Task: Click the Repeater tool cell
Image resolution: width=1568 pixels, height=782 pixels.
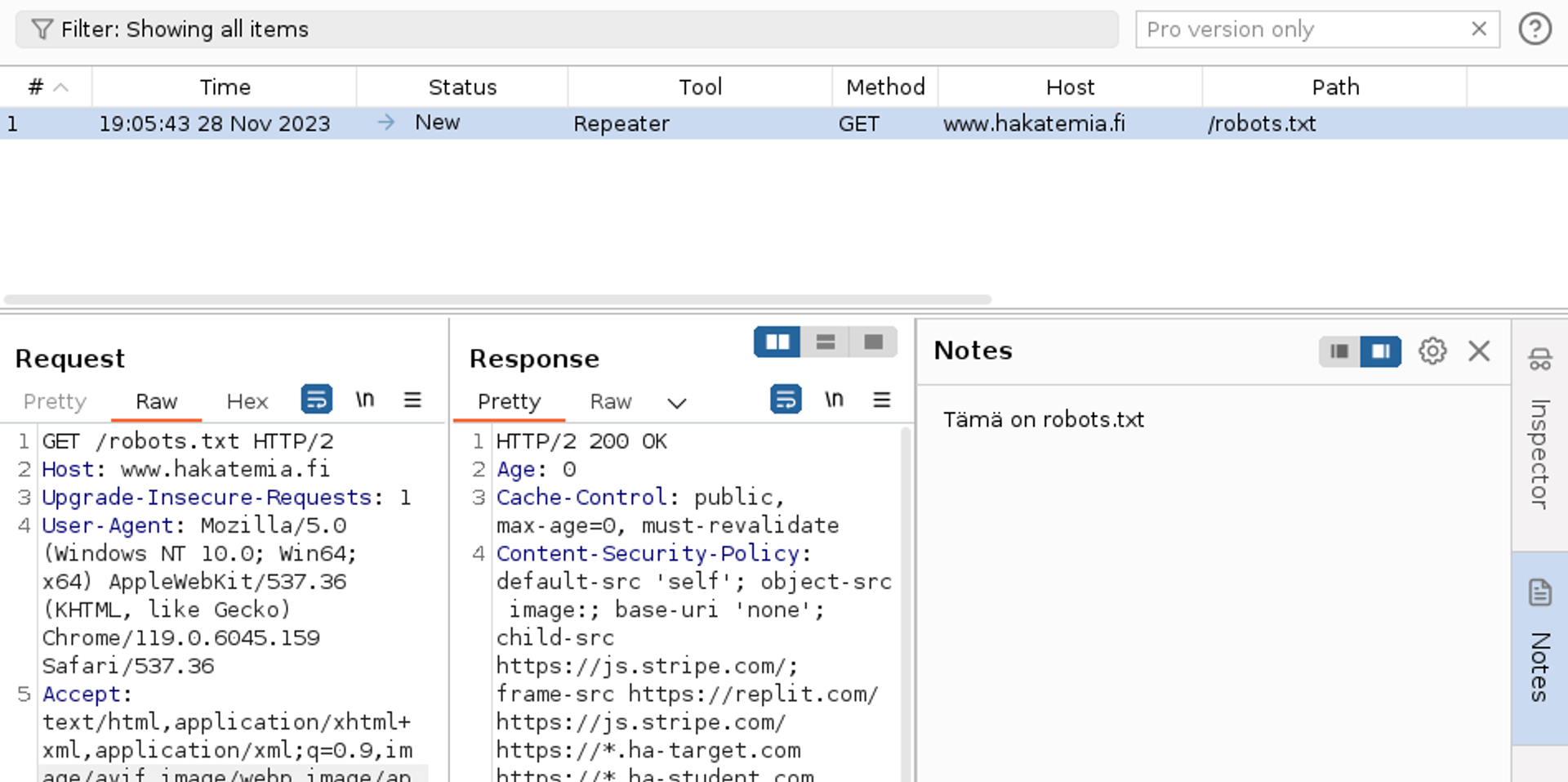Action: 621,123
